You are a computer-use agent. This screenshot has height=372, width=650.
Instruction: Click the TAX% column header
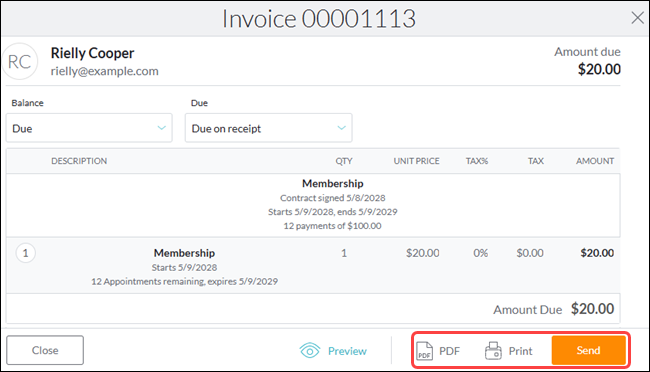[477, 161]
